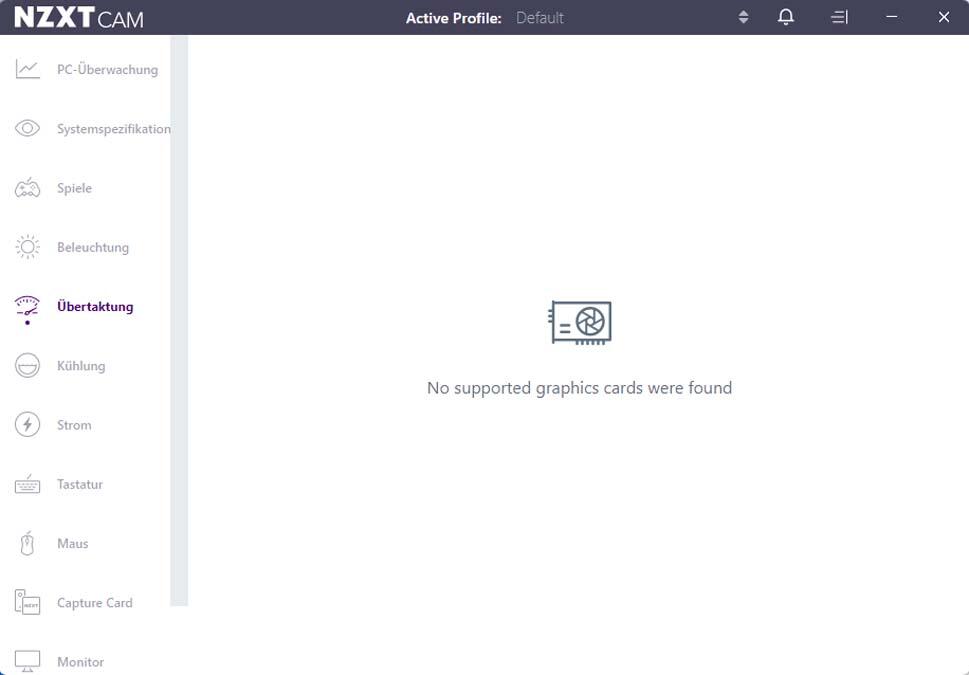Minimize the NZXT CAM window
The width and height of the screenshot is (969, 675).
[x=891, y=17]
